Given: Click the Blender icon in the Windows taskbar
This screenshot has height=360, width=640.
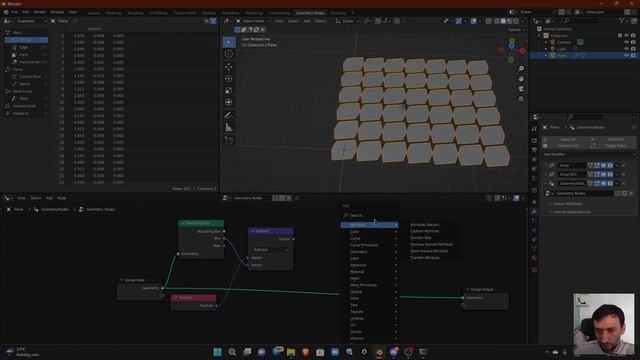Looking at the screenshot, I should 379,352.
